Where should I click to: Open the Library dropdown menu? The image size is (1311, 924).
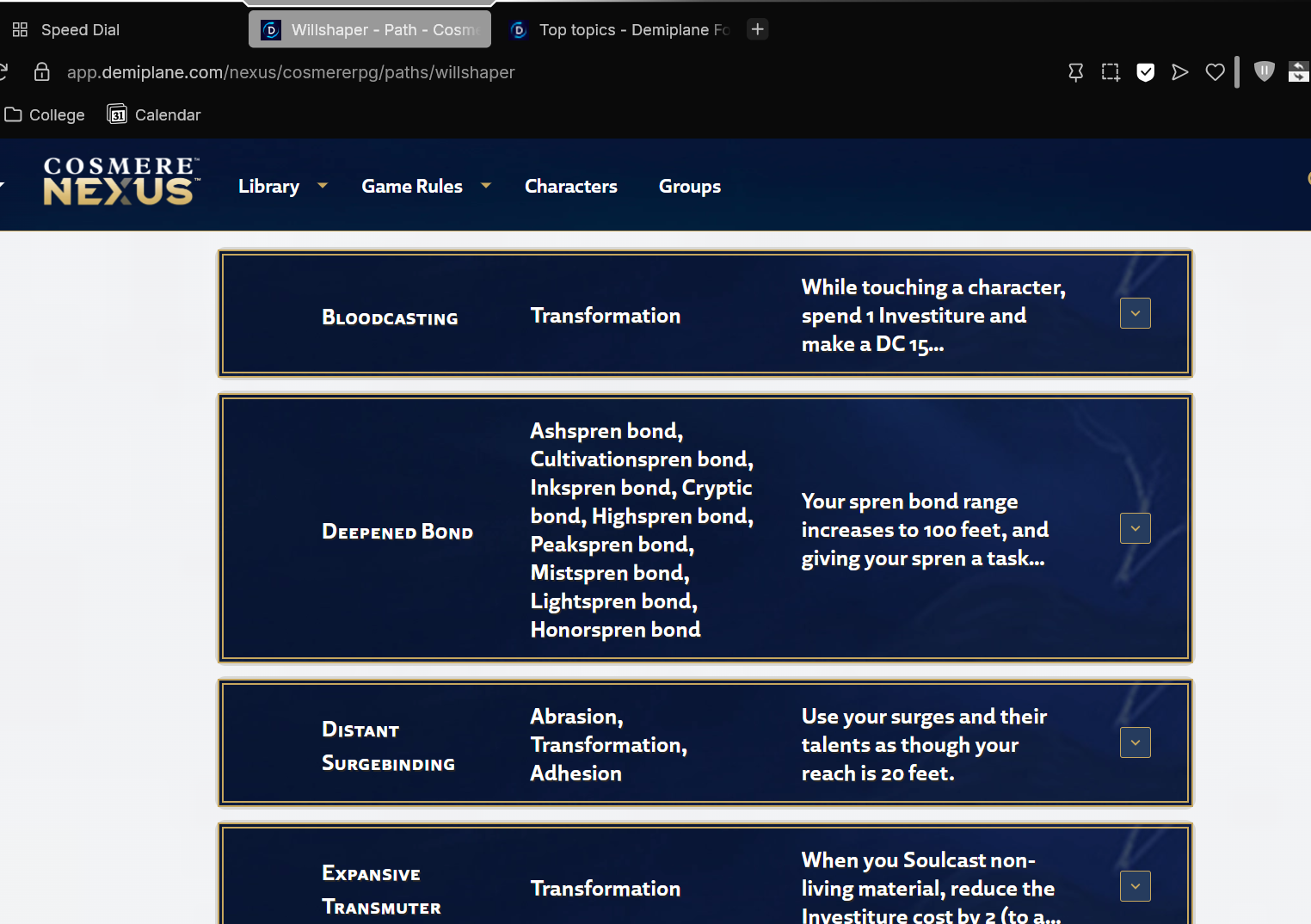(x=282, y=187)
